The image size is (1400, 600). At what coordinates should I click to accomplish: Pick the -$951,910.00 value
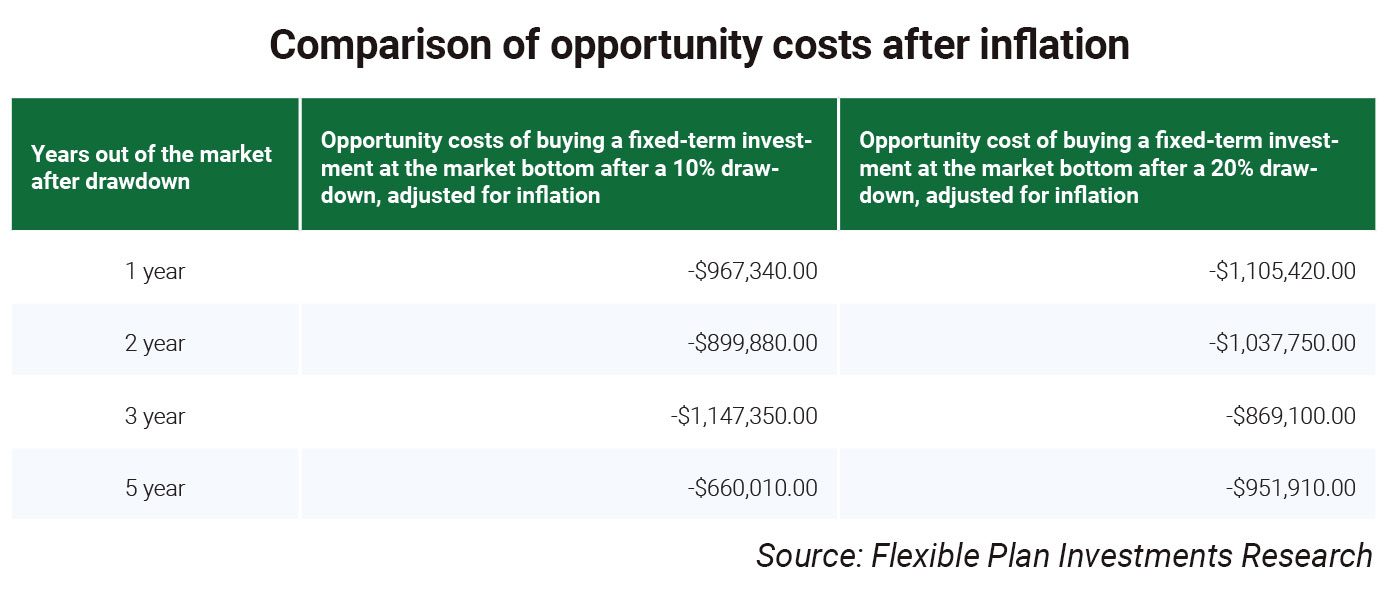(1291, 488)
